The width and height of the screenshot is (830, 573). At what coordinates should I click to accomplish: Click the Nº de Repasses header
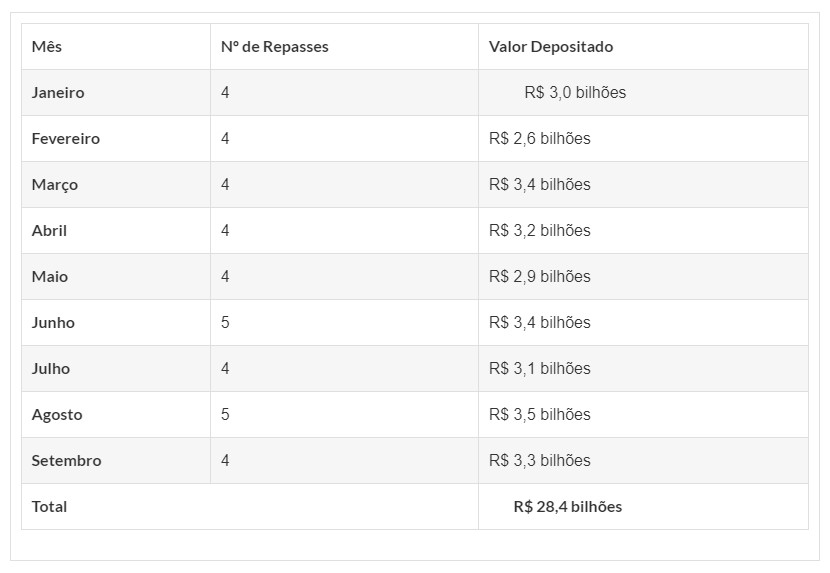point(275,47)
